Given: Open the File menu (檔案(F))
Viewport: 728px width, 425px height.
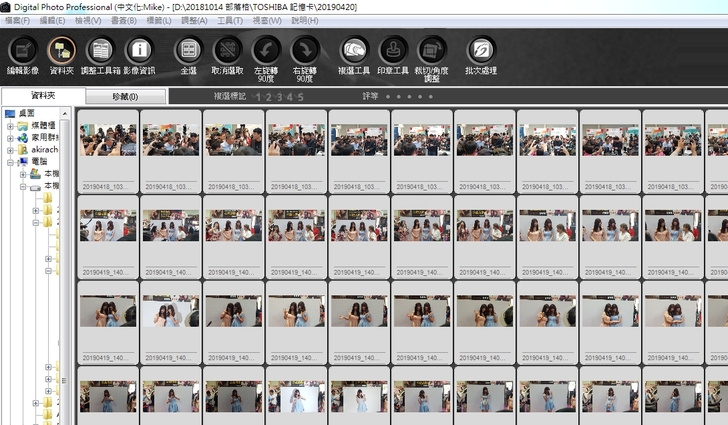Looking at the screenshot, I should tap(17, 20).
